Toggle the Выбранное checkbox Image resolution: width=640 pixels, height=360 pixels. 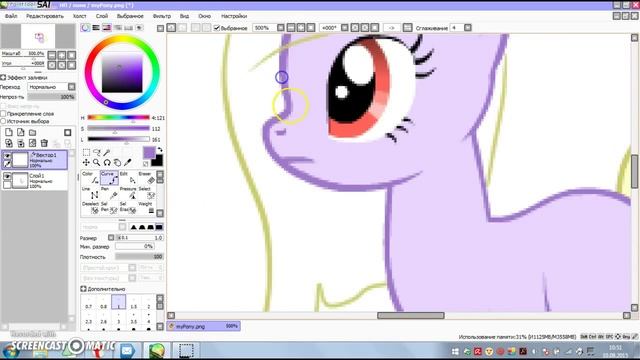[x=217, y=28]
